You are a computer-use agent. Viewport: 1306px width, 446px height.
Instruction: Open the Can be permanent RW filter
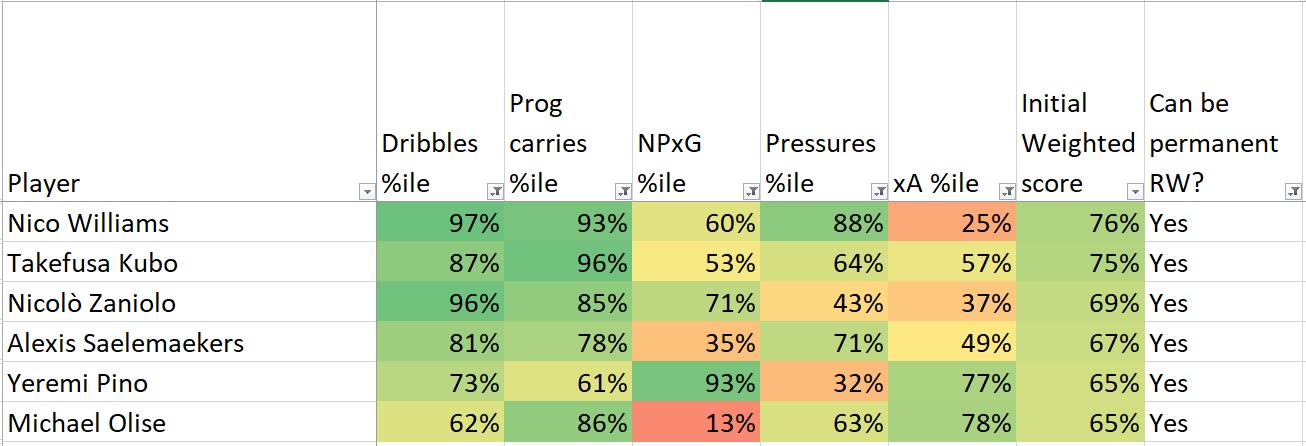pyautogui.click(x=1293, y=191)
